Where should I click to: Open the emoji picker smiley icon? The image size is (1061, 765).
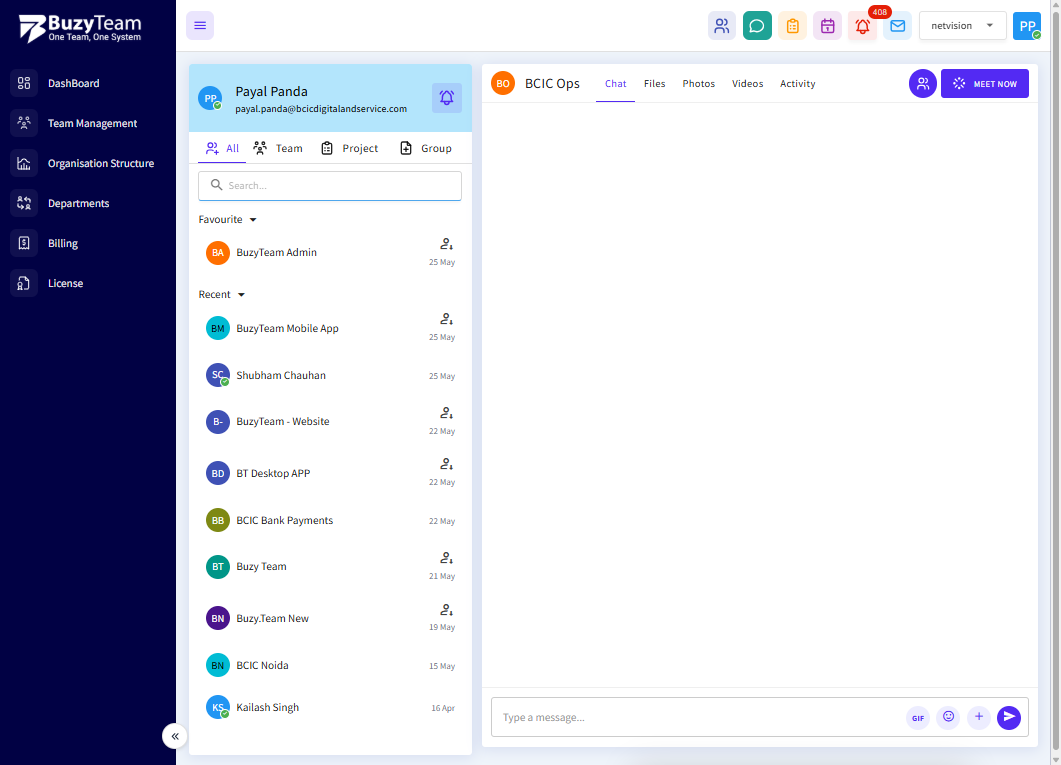948,717
